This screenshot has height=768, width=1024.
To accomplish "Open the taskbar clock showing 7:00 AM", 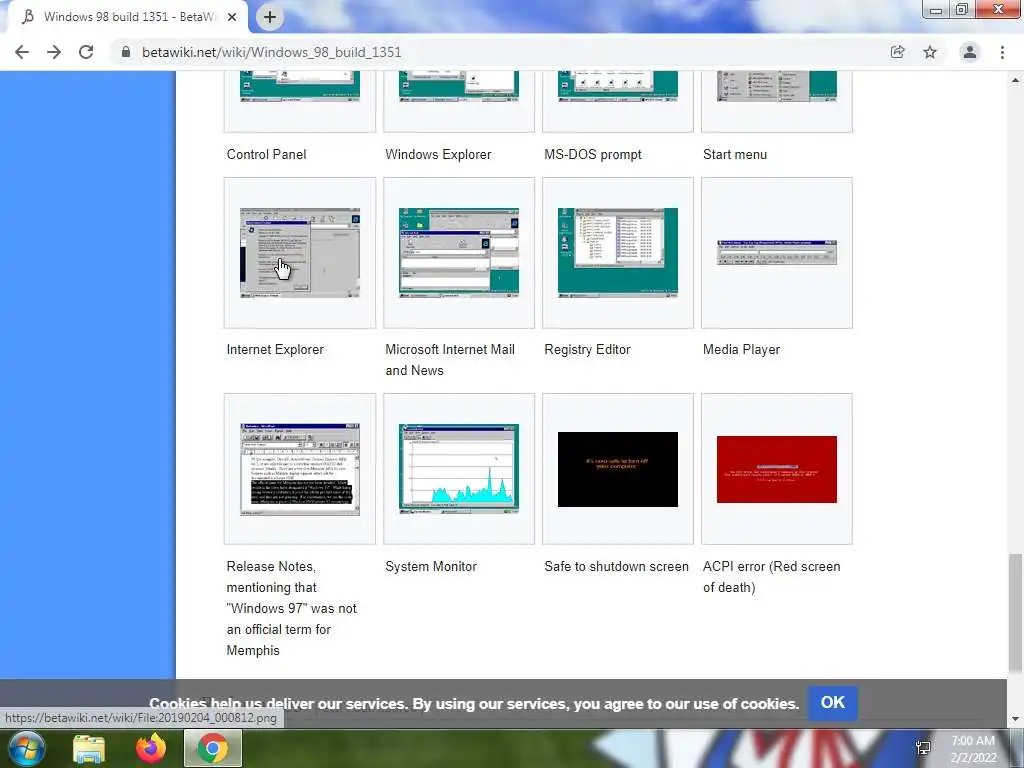I will (x=972, y=749).
